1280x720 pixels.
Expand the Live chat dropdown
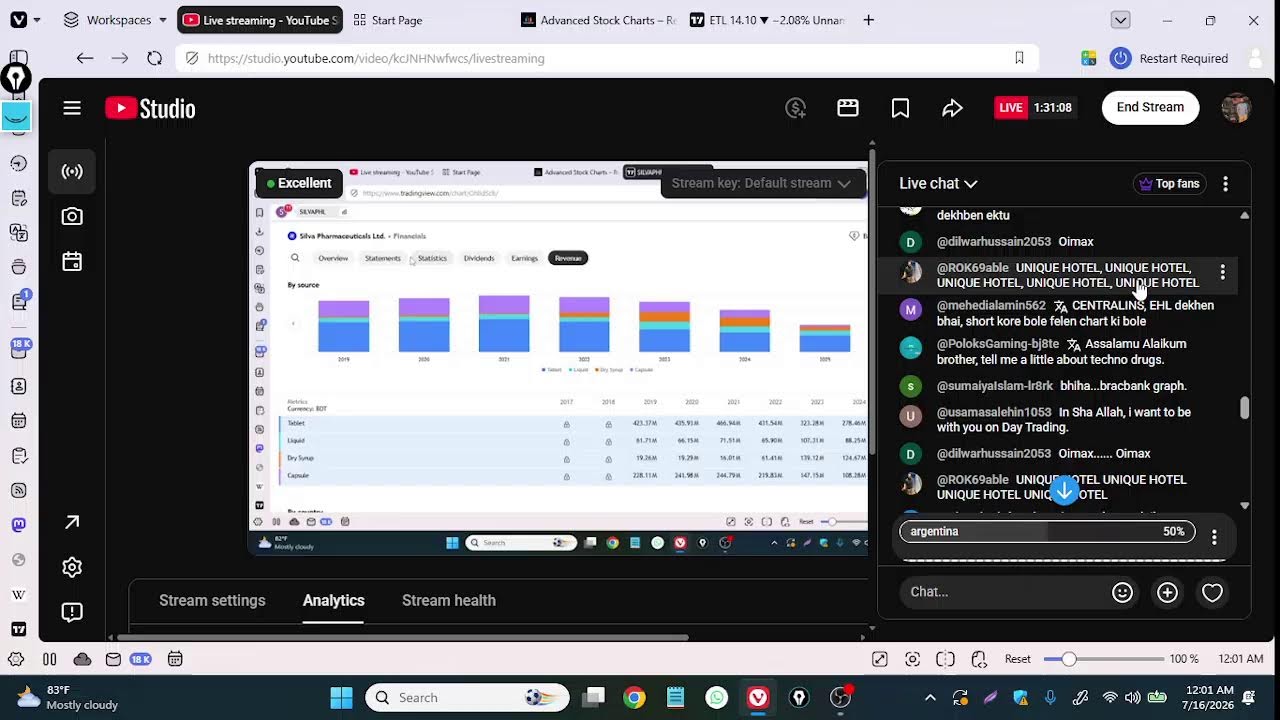938,183
